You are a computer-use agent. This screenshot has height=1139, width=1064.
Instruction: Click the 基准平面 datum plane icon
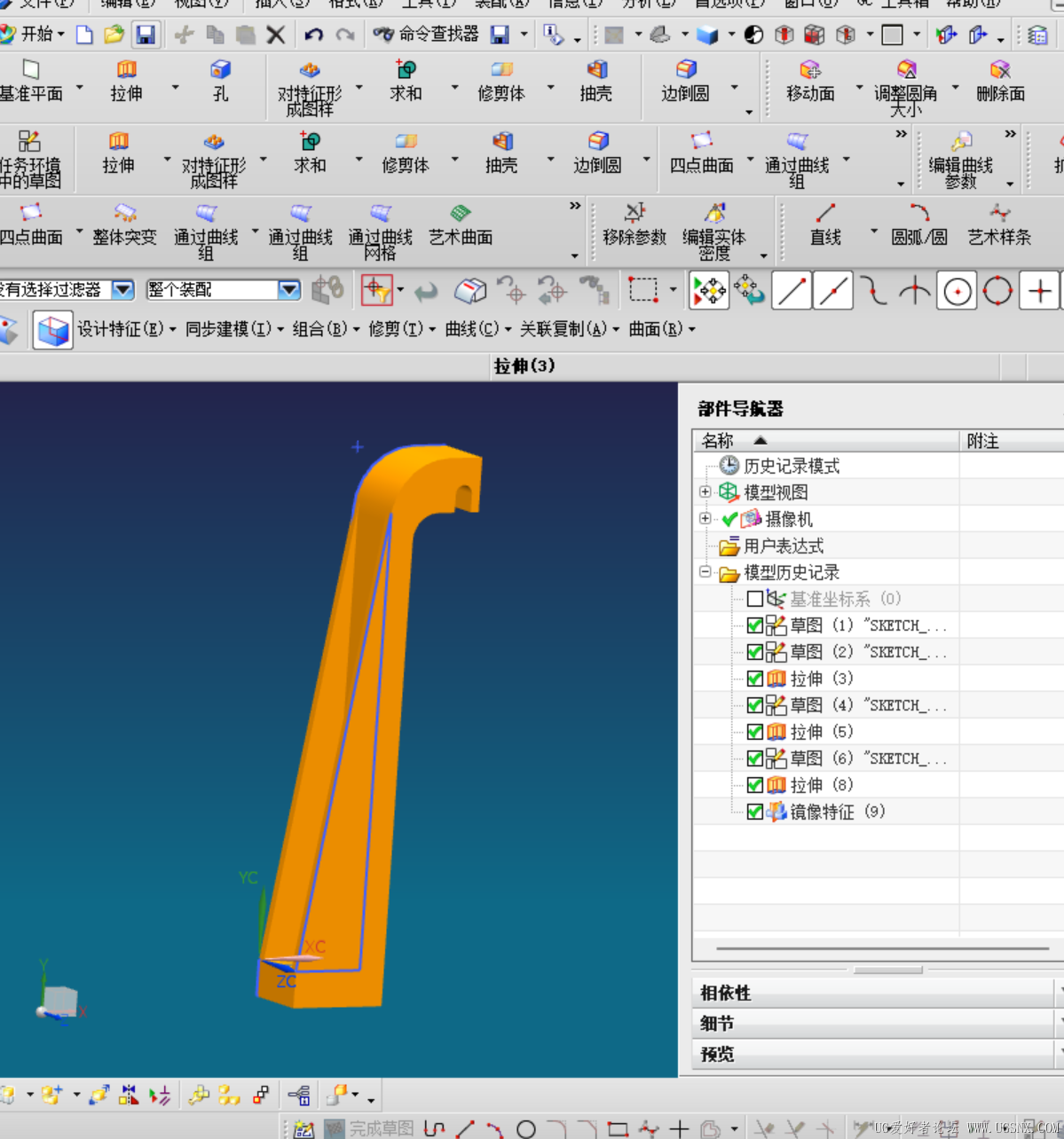click(32, 70)
